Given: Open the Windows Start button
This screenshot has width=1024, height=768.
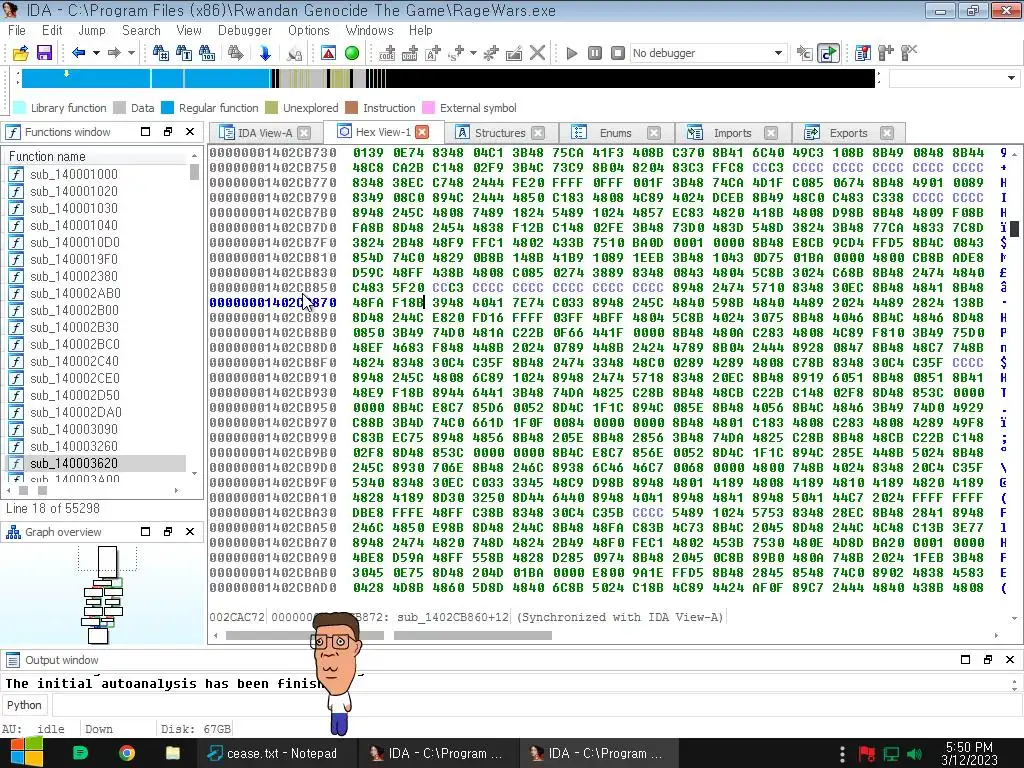Looking at the screenshot, I should point(26,753).
